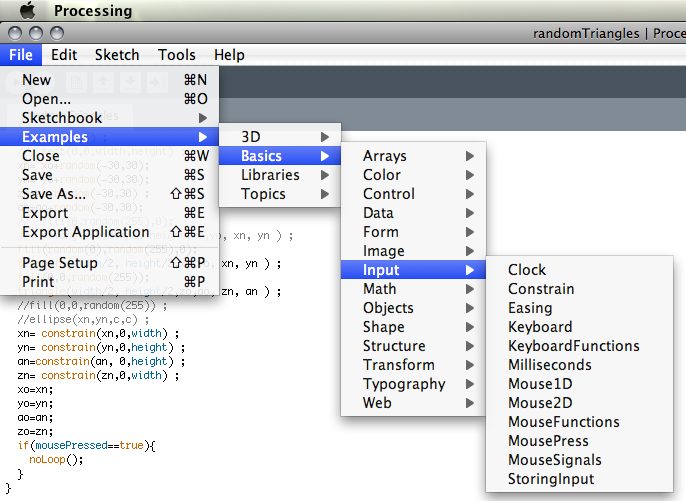Image resolution: width=686 pixels, height=501 pixels.
Task: Open the Constrain example
Action: coord(580,289)
